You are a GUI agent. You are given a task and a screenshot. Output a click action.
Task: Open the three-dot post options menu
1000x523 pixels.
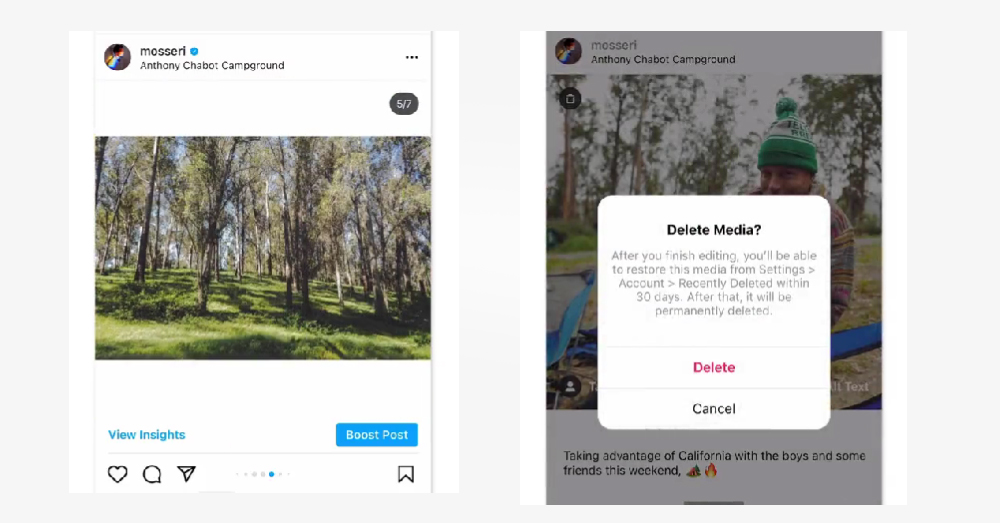pyautogui.click(x=412, y=57)
